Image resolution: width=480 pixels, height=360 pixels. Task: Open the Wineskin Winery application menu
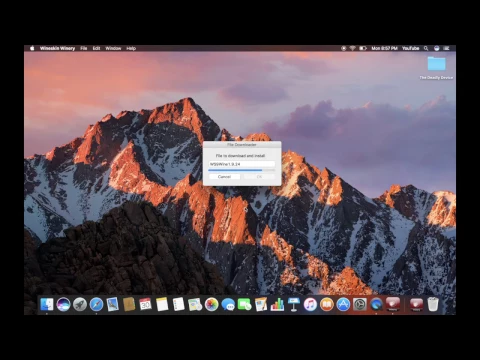pyautogui.click(x=57, y=48)
